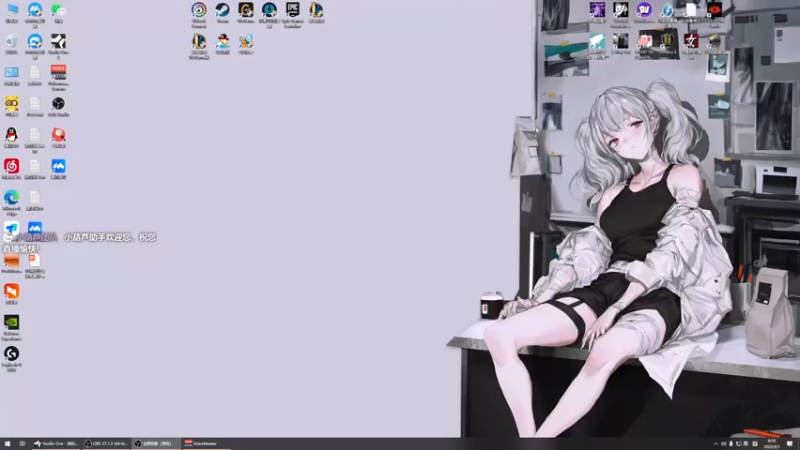Switch to the VoiceMeeter taskbar window
Image resolution: width=800 pixels, height=450 pixels.
[x=206, y=443]
